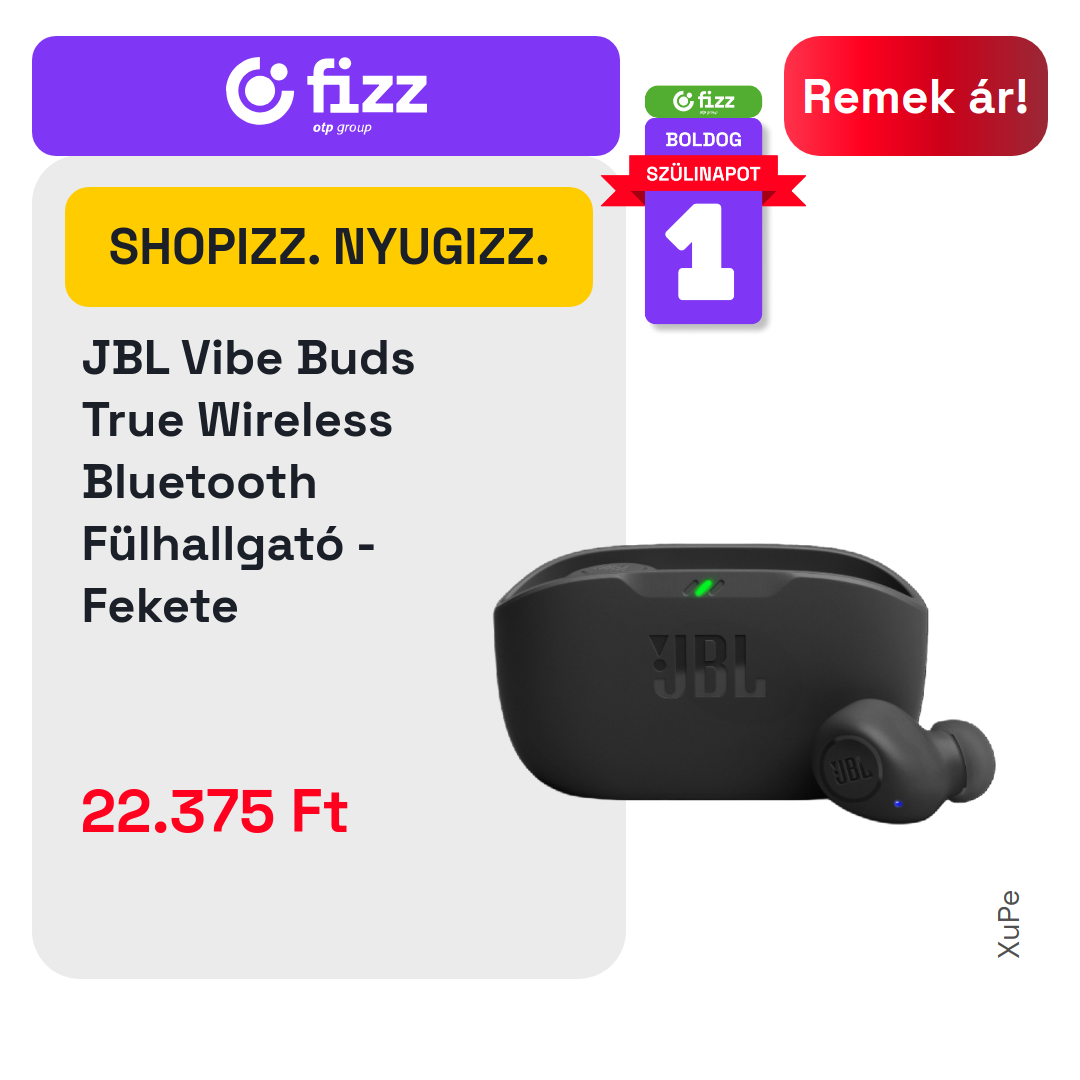Click the Remek ár! red button
The image size is (1080, 1080).
[x=915, y=96]
